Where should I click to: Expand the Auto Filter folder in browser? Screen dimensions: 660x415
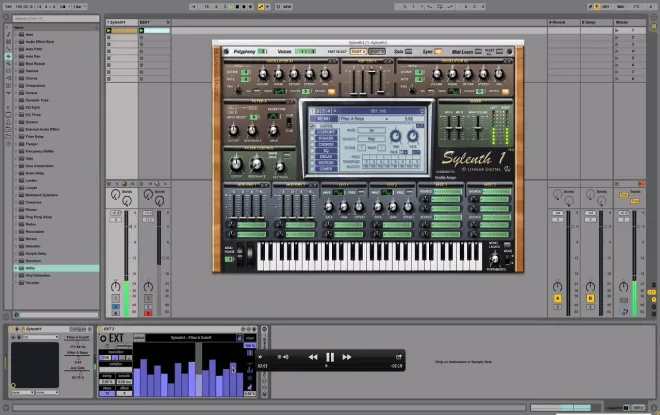pos(16,49)
